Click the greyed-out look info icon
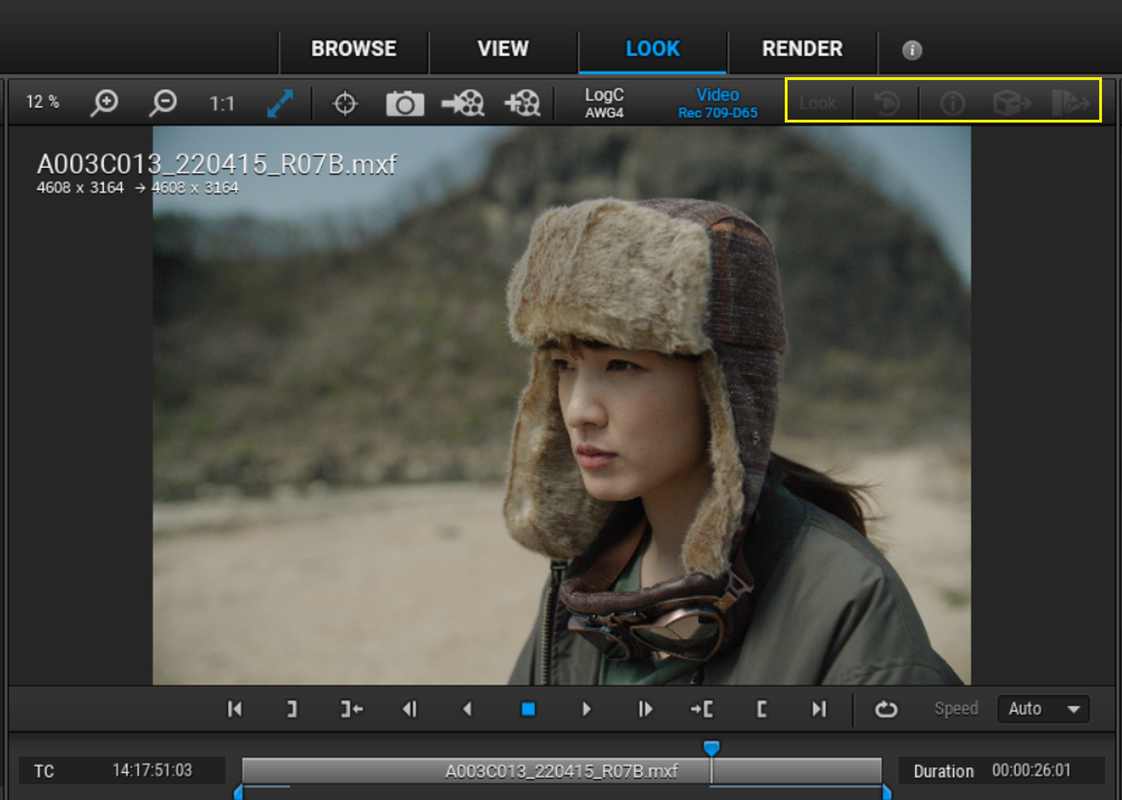 (952, 103)
